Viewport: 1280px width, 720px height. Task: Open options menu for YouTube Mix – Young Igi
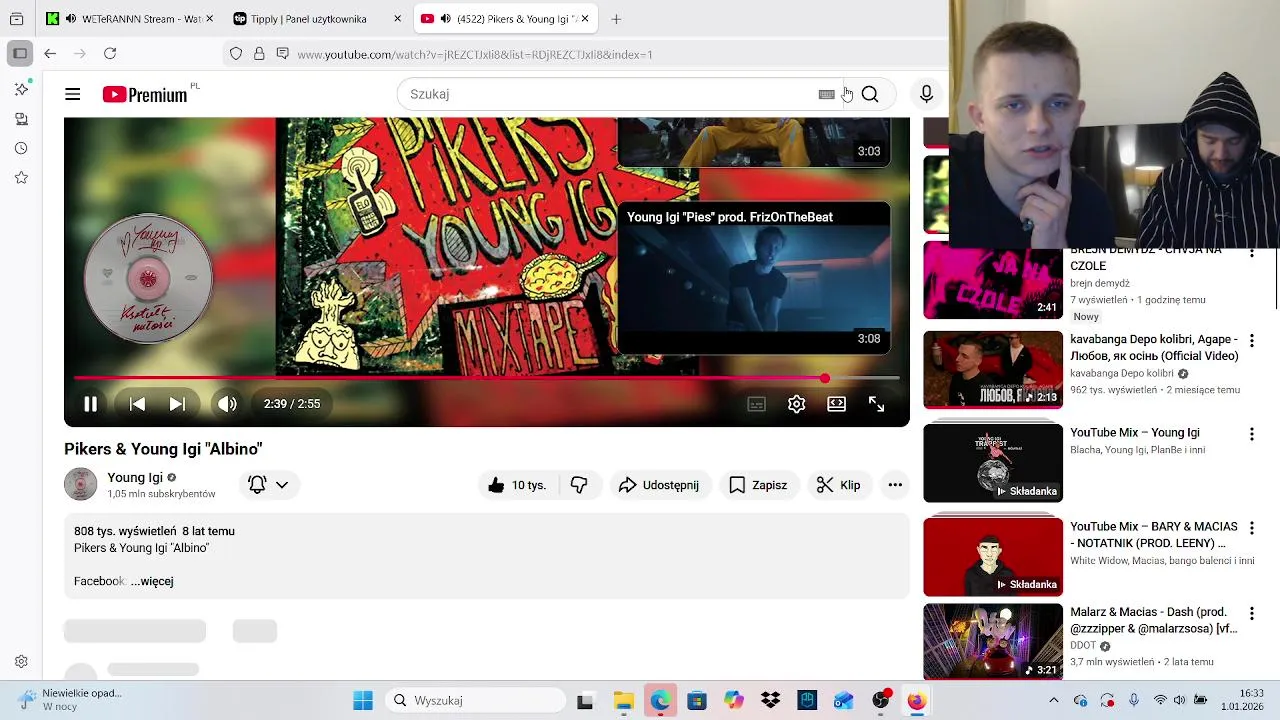(1251, 434)
